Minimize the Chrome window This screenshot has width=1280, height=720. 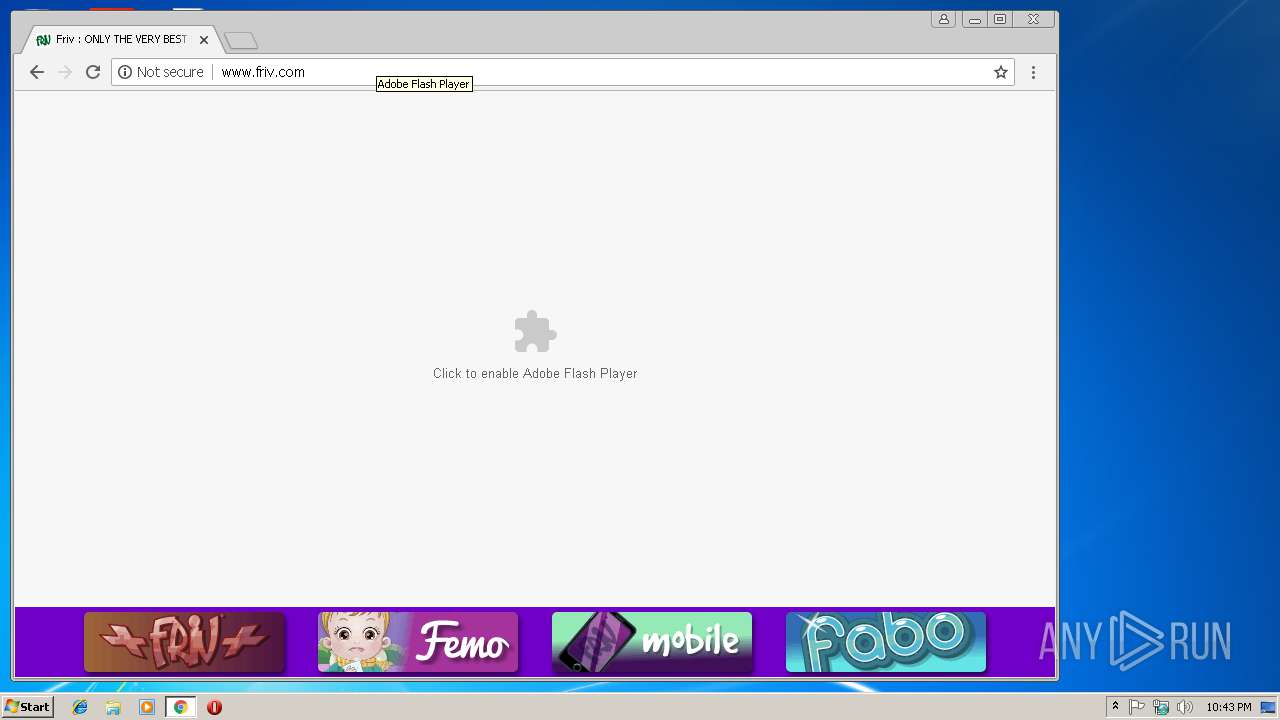974,19
